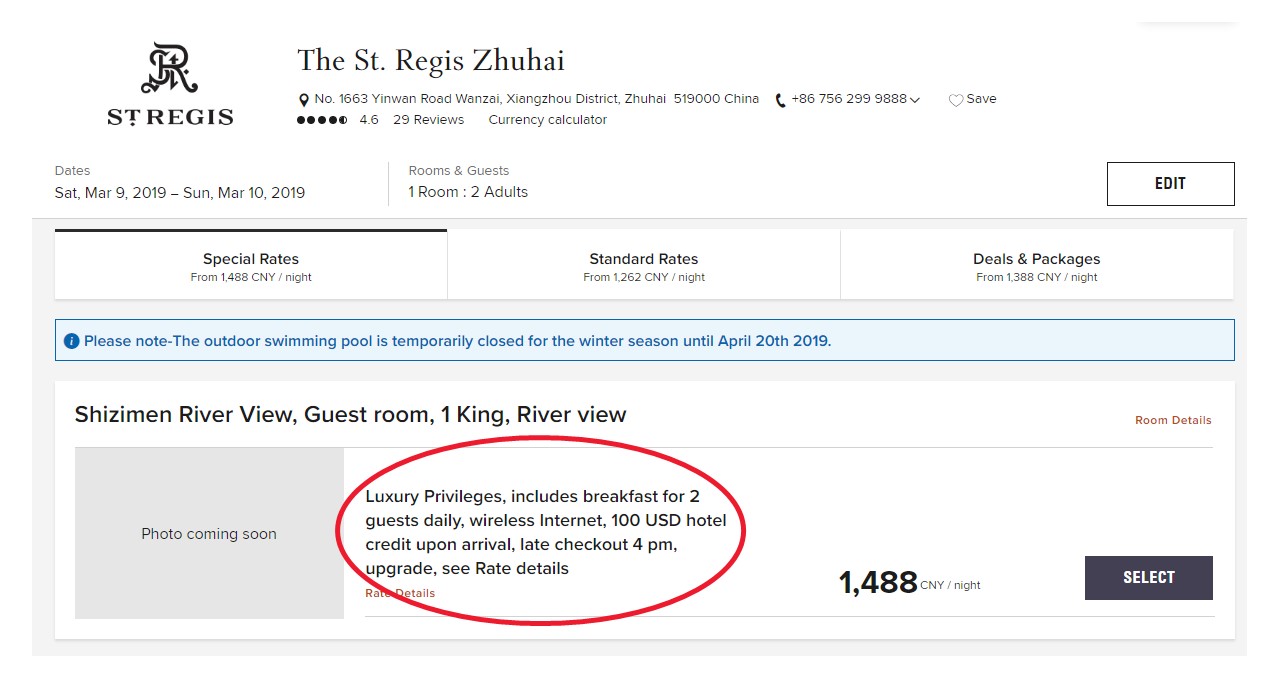Open the Rate Details link
Image resolution: width=1280 pixels, height=678 pixels.
[400, 593]
